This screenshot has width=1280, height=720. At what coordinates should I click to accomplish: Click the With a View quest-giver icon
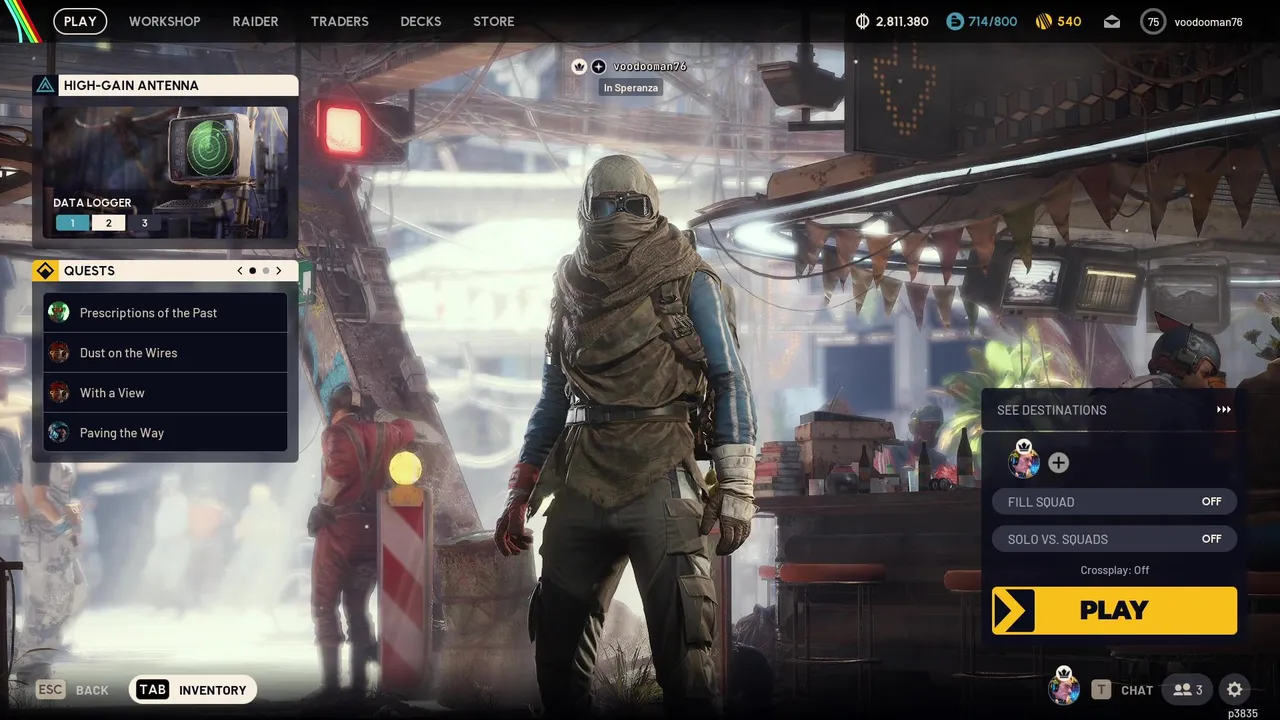coord(60,393)
